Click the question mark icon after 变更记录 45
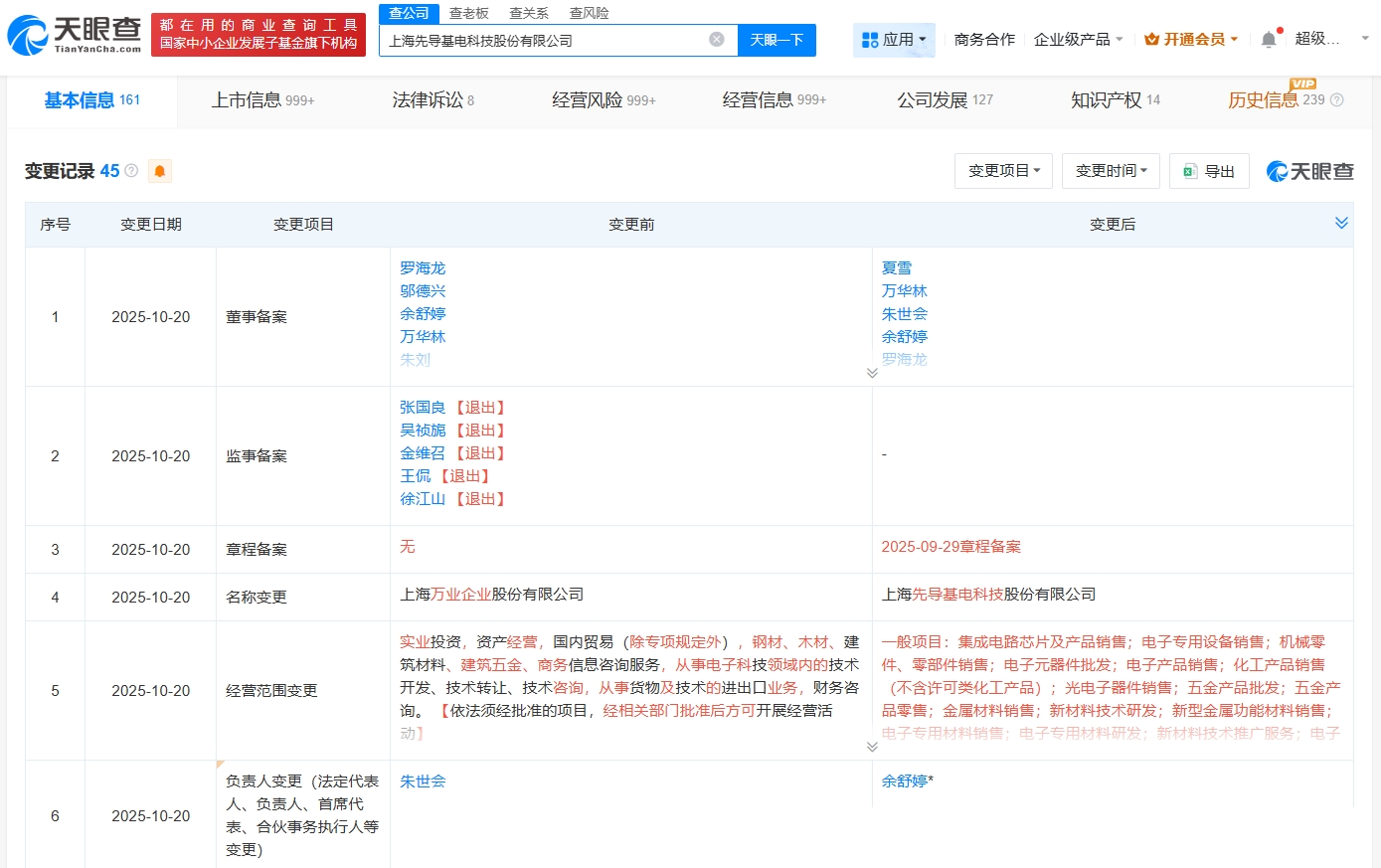 coord(129,170)
